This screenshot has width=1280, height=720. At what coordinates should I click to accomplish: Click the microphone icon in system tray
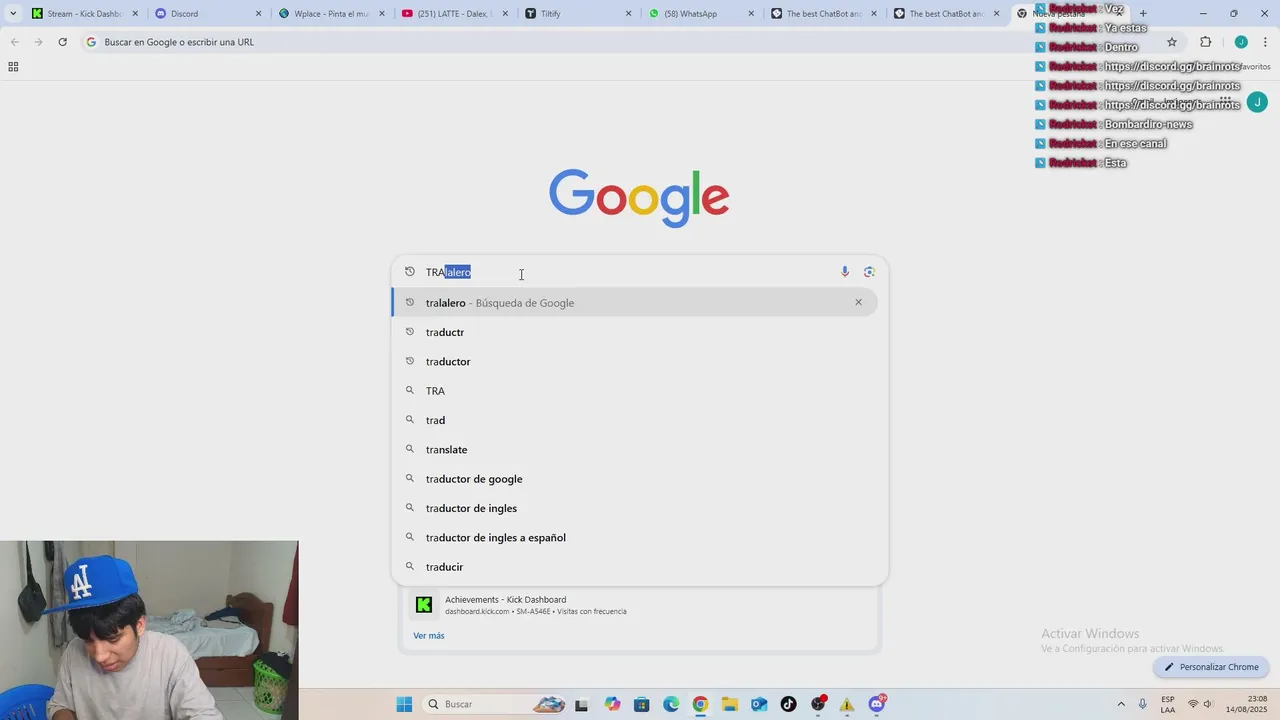[1143, 704]
